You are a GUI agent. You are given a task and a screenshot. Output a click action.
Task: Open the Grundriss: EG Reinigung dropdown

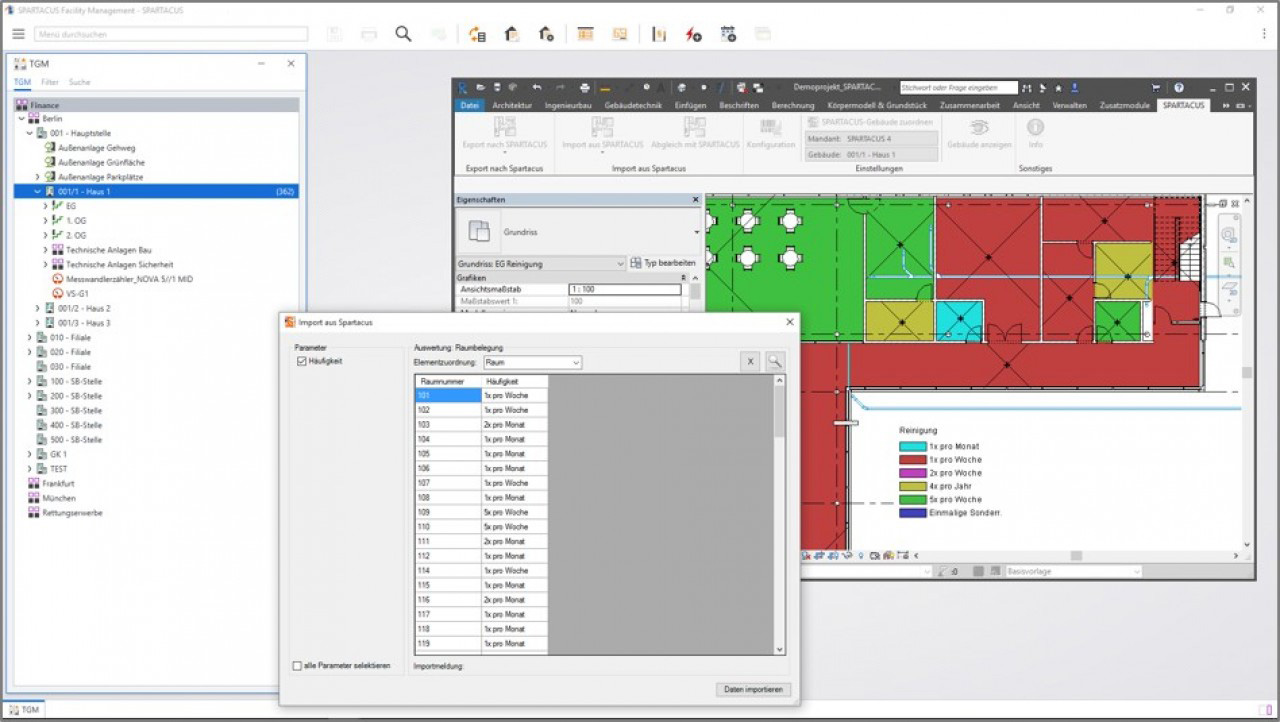[x=541, y=263]
